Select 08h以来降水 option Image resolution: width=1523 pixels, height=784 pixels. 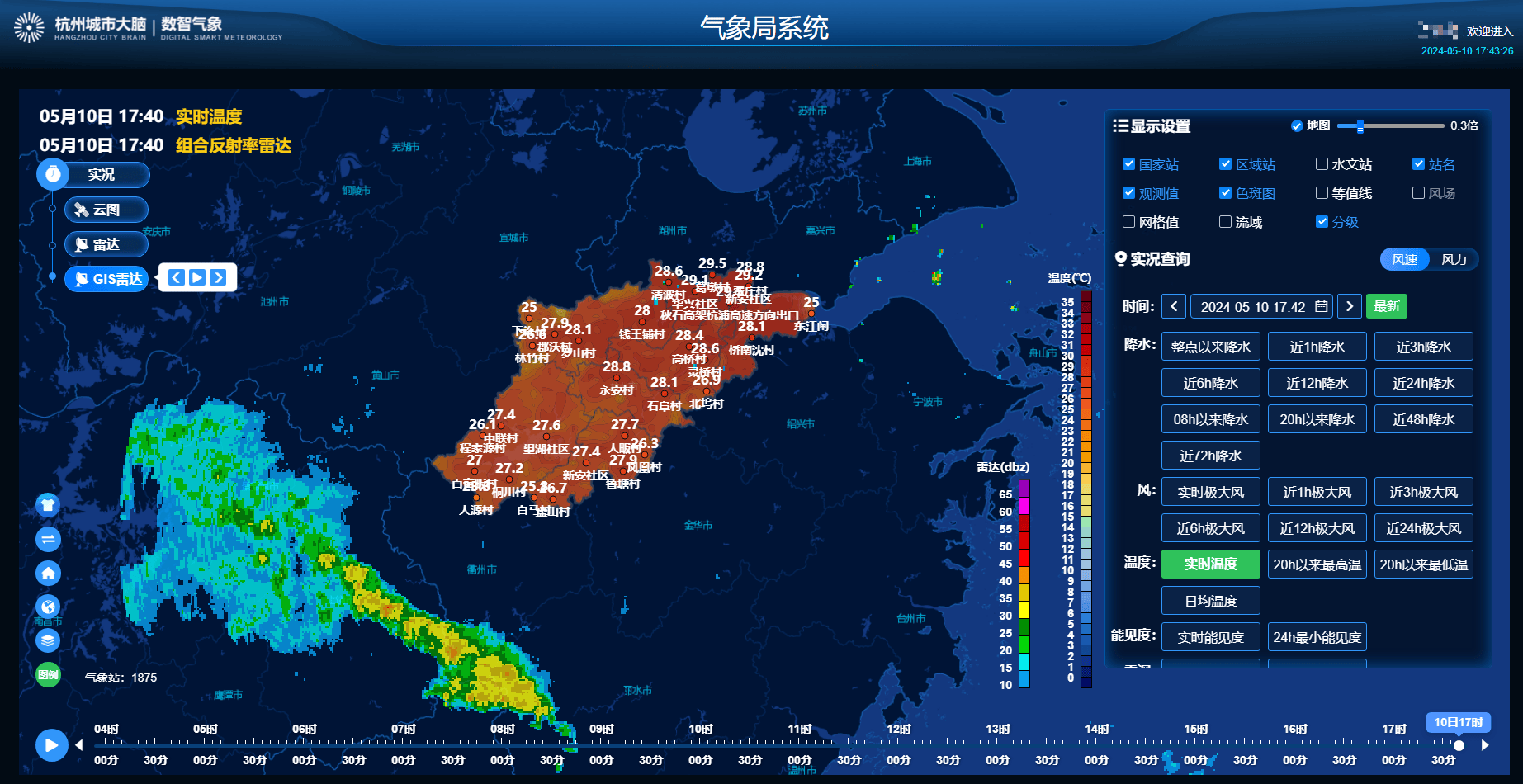(x=1211, y=419)
